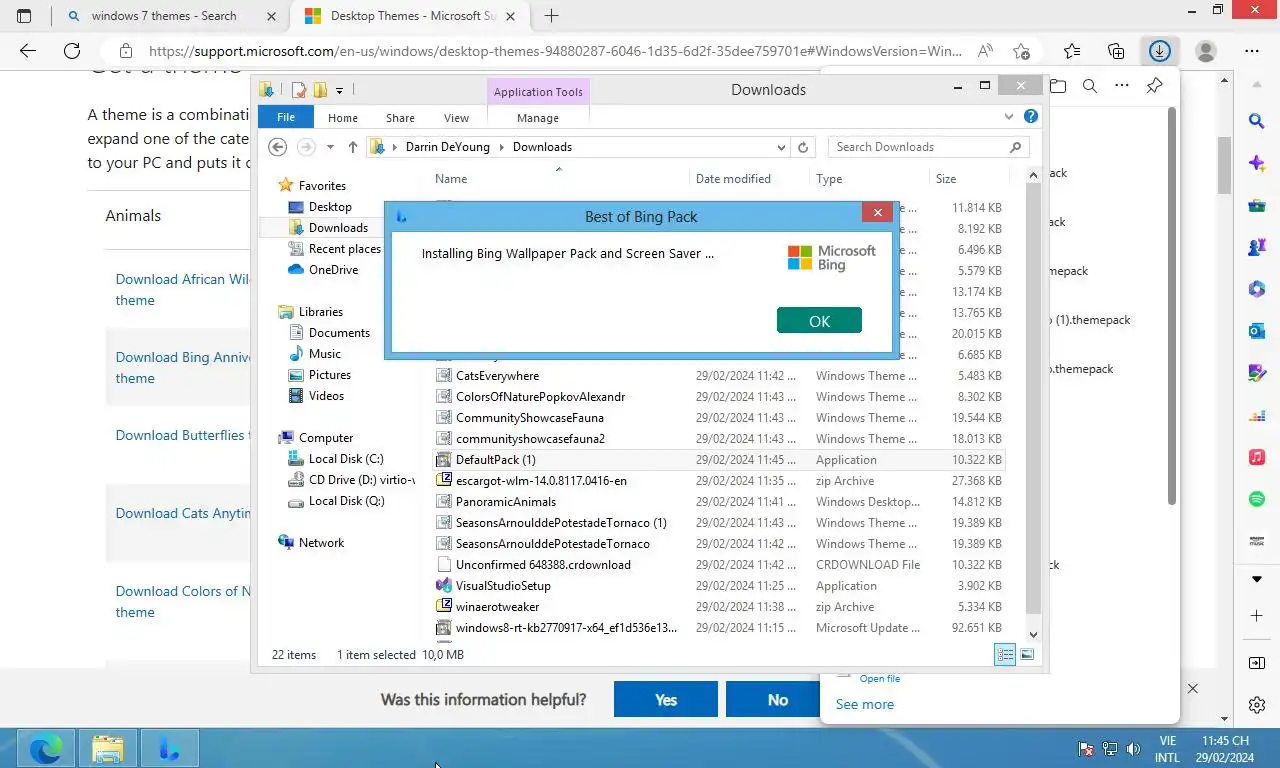Select the Music library
The image size is (1280, 768).
point(324,354)
